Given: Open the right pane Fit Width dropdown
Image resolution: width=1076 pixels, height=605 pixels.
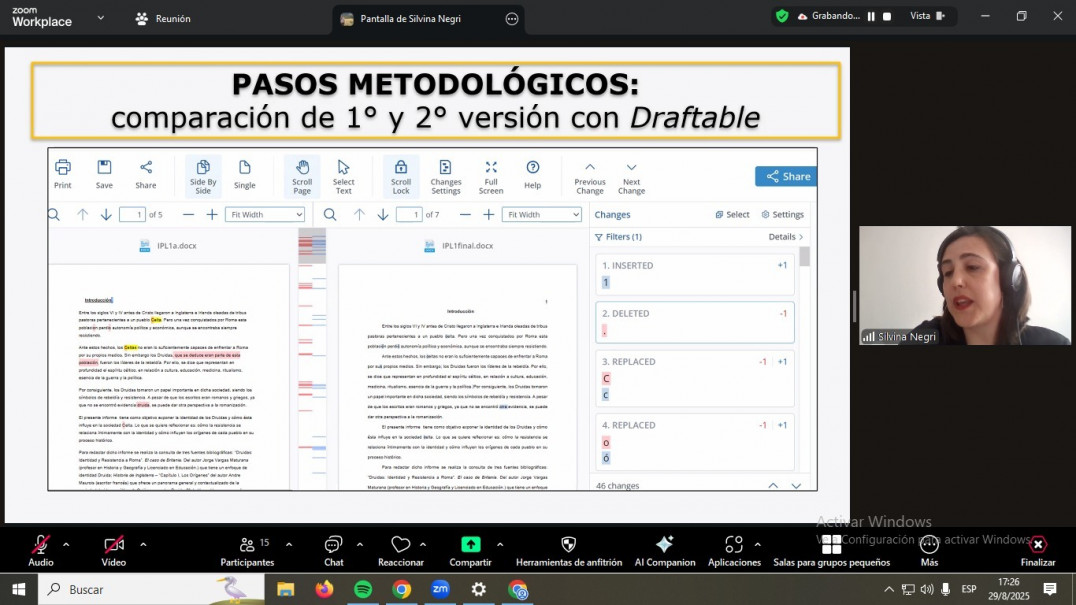Looking at the screenshot, I should pos(541,215).
